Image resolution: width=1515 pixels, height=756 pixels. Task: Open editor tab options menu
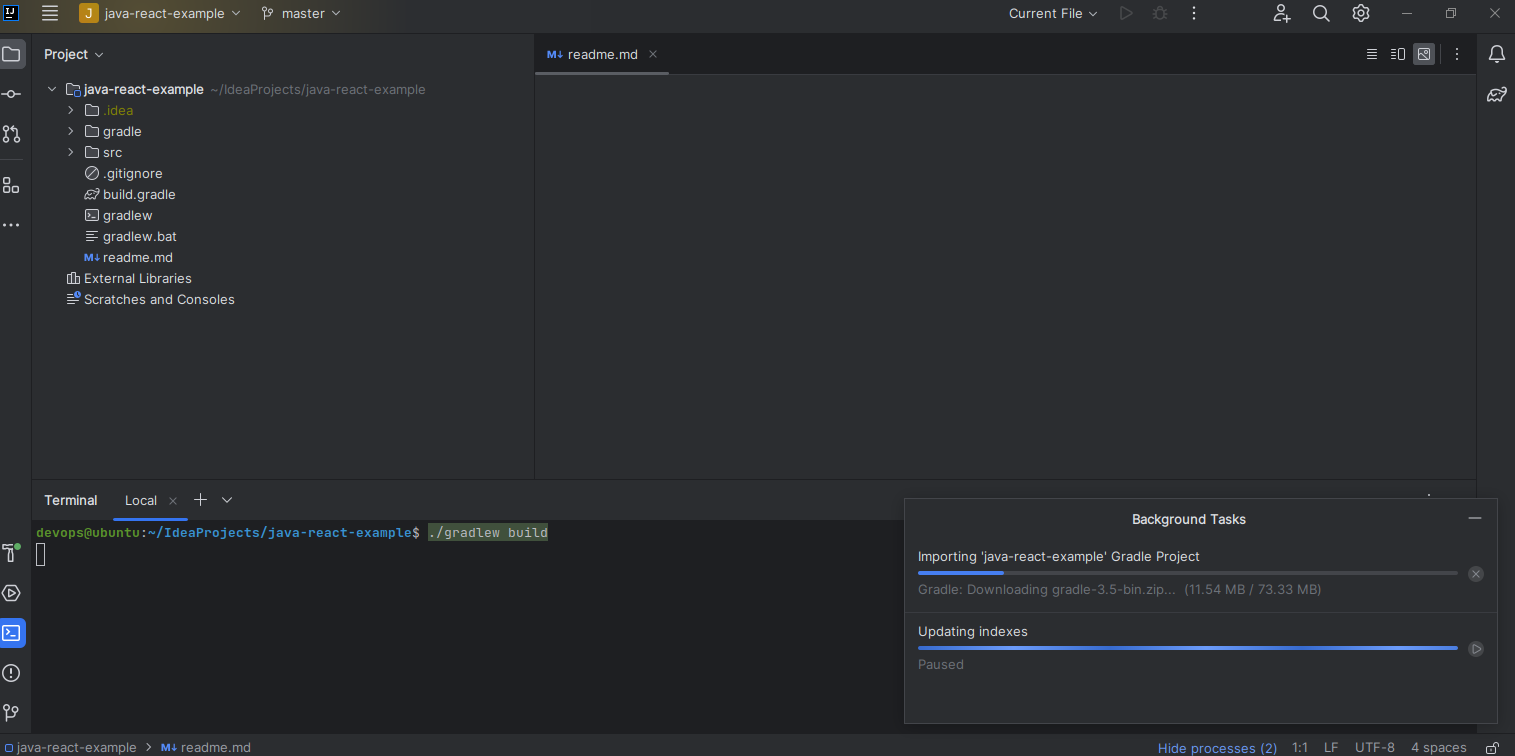(1457, 54)
